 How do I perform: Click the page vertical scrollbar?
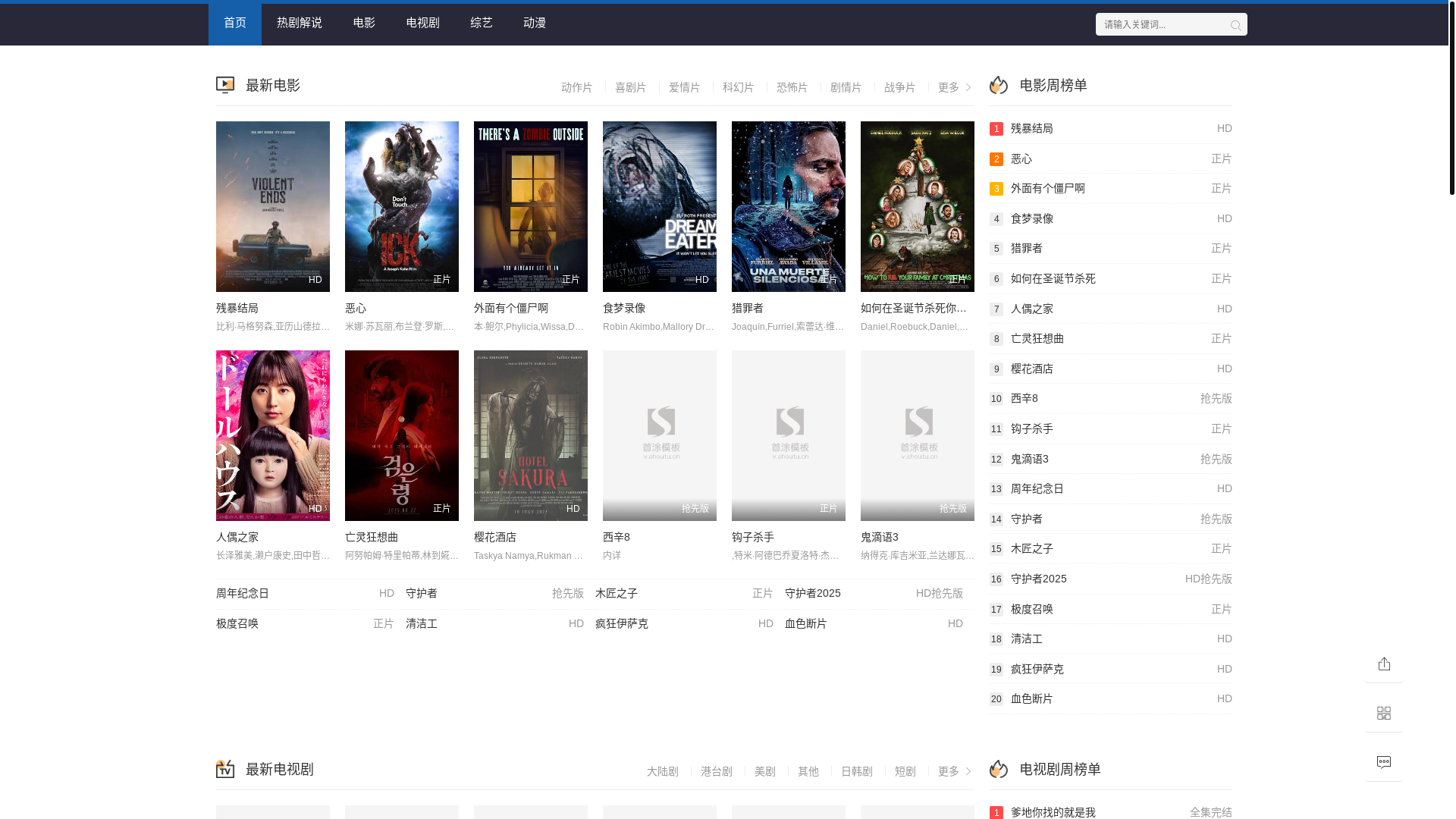1452,99
